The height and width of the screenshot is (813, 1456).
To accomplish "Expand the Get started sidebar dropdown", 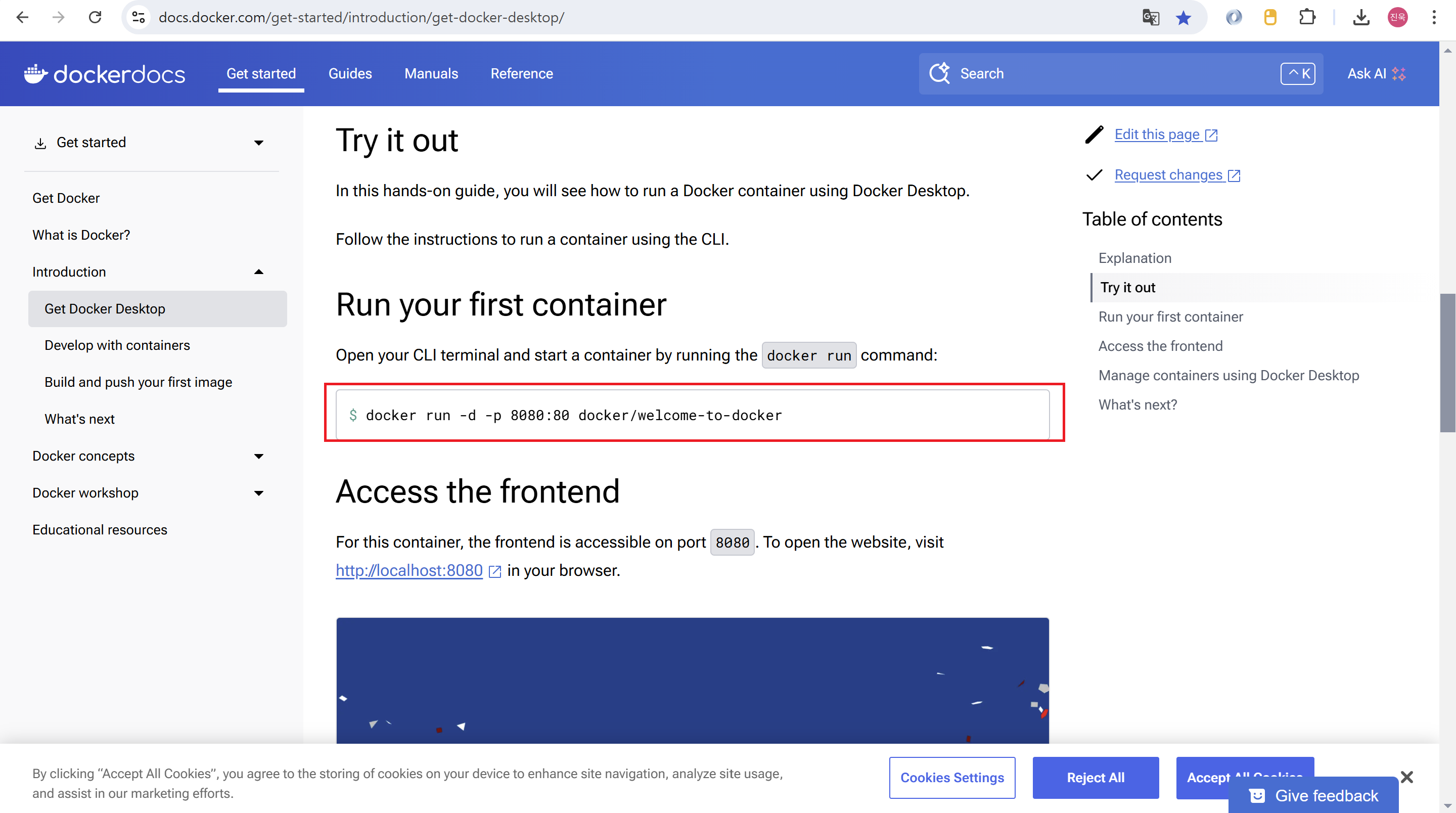I will click(x=259, y=143).
